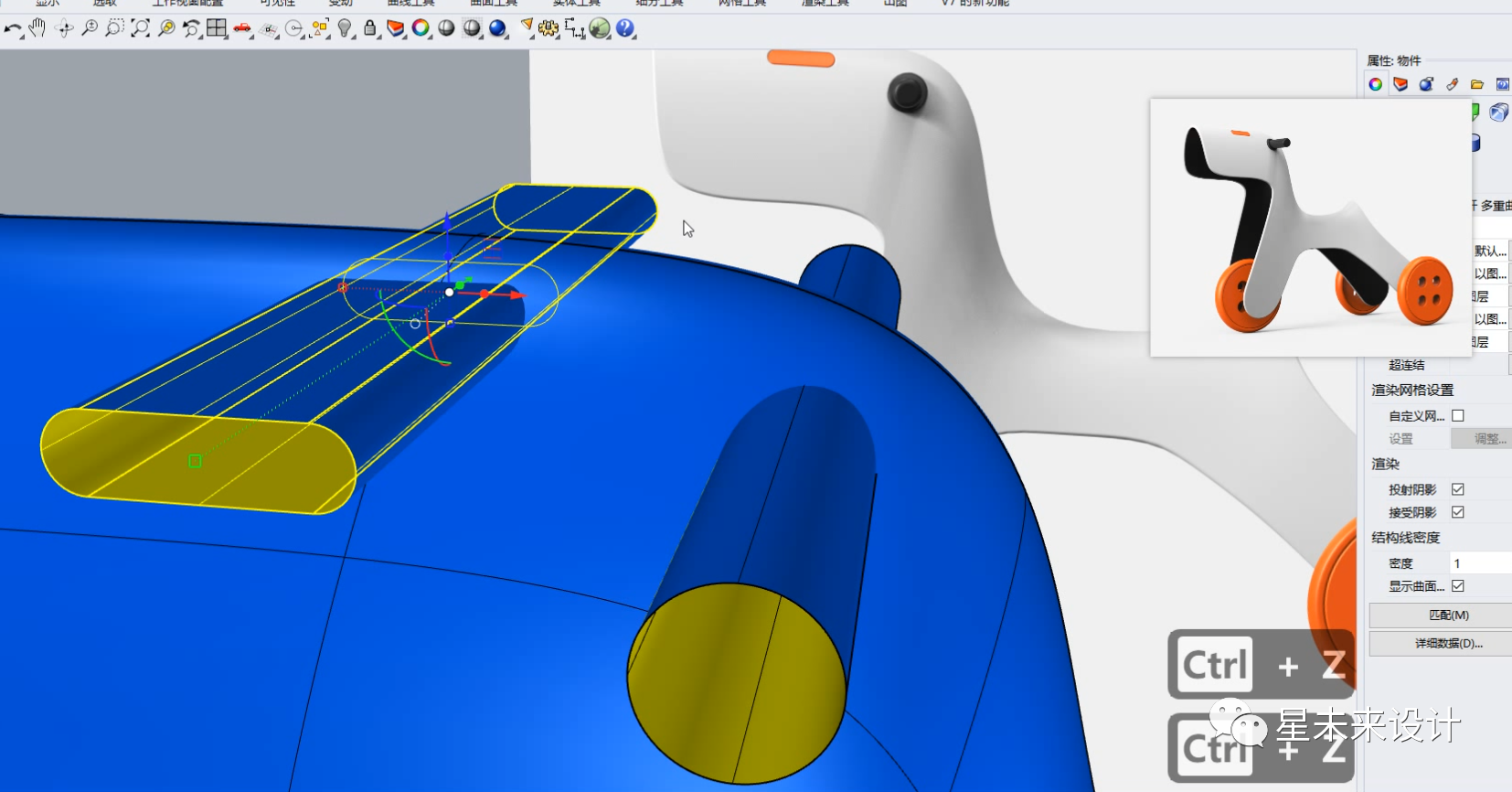
Task: Open the construction plane tool
Action: pos(268,29)
